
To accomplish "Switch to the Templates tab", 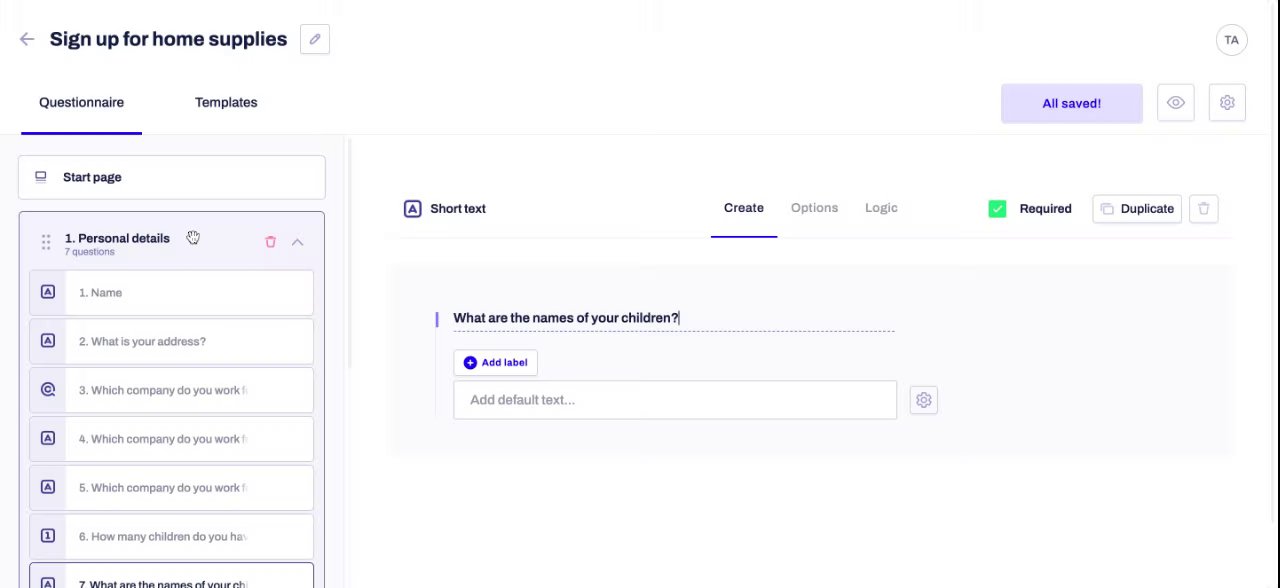I will point(226,102).
